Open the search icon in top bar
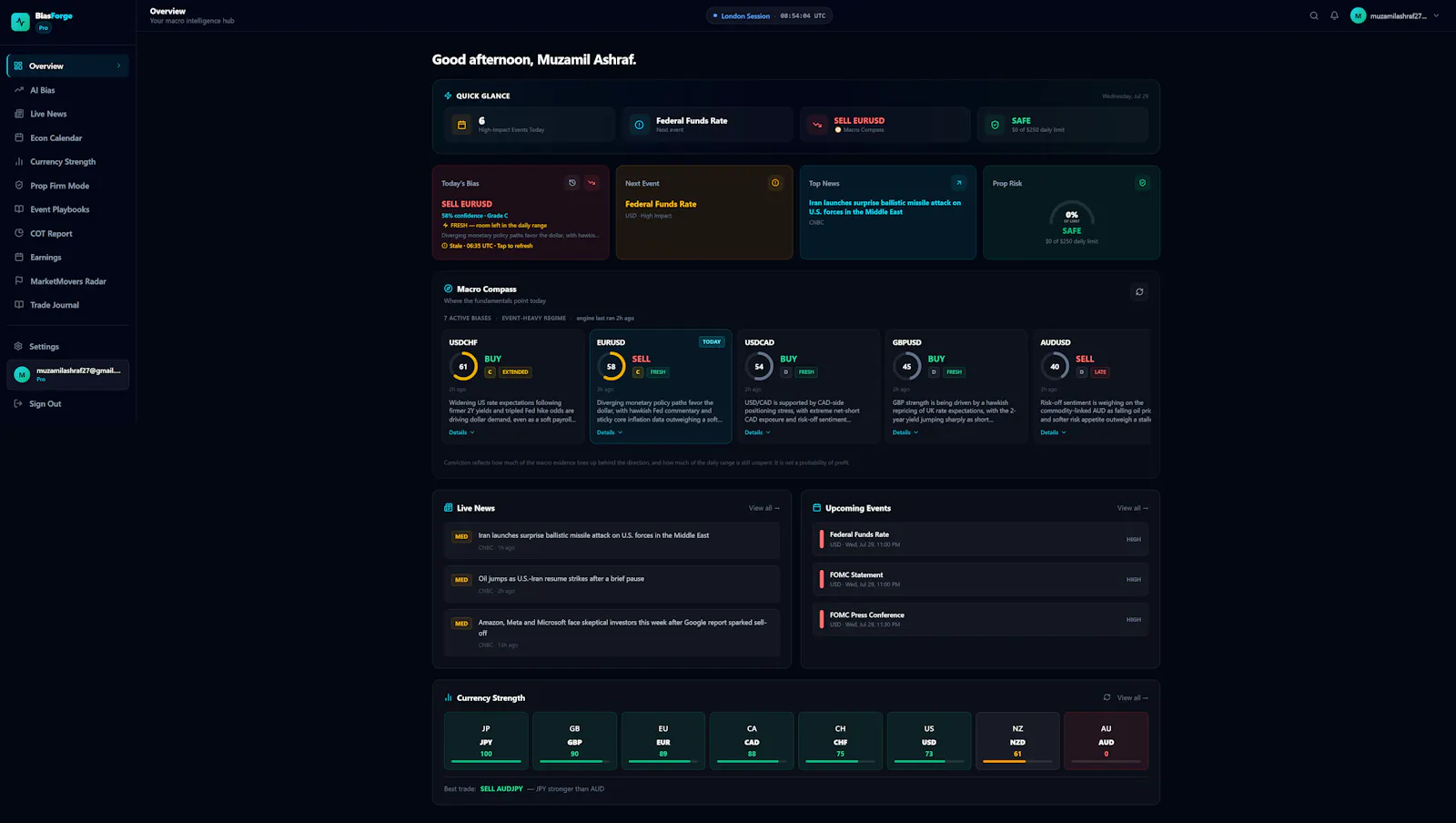Image resolution: width=1456 pixels, height=823 pixels. coord(1314,15)
